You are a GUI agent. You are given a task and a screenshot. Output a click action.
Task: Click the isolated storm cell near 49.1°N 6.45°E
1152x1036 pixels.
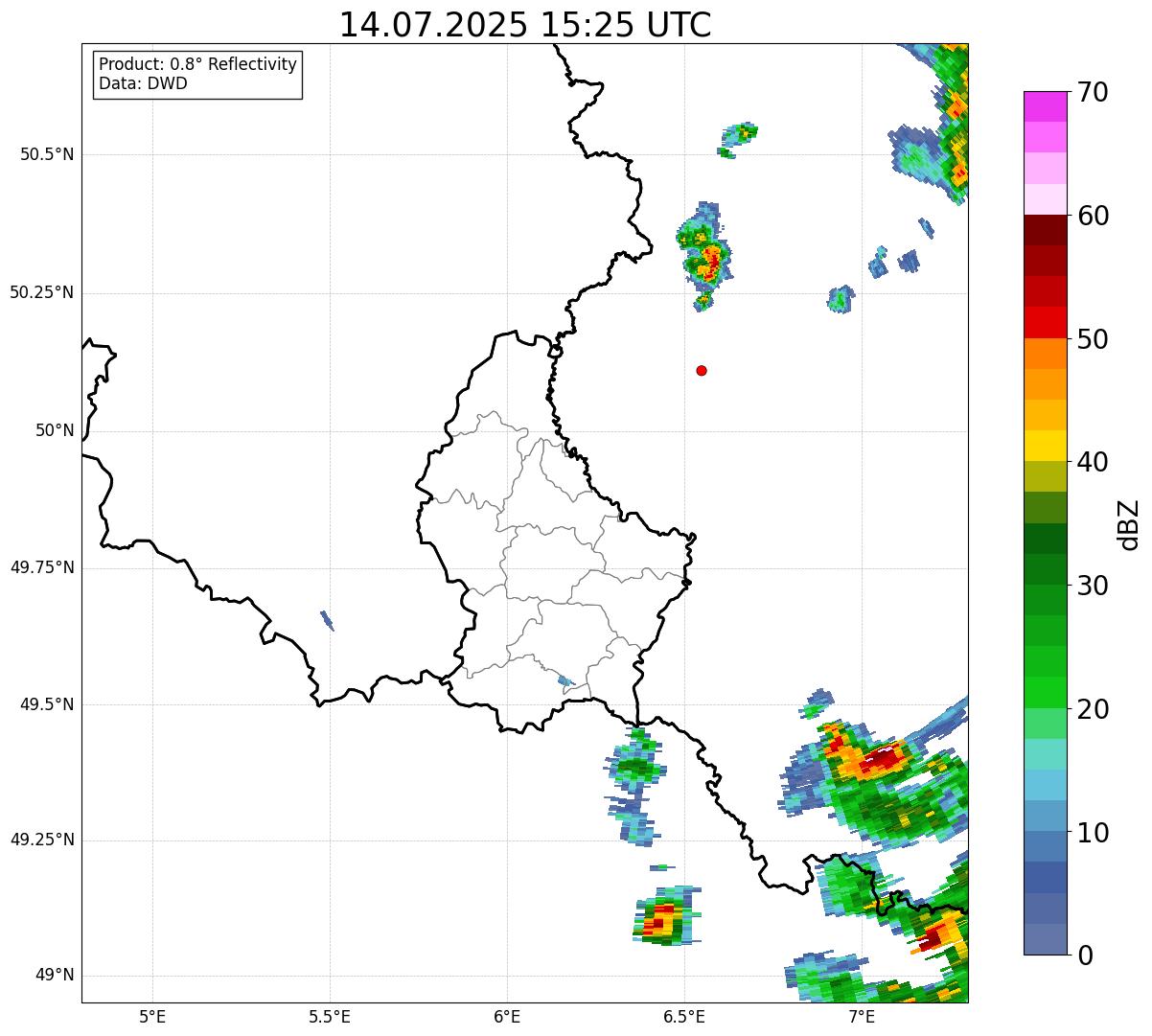coord(665,916)
